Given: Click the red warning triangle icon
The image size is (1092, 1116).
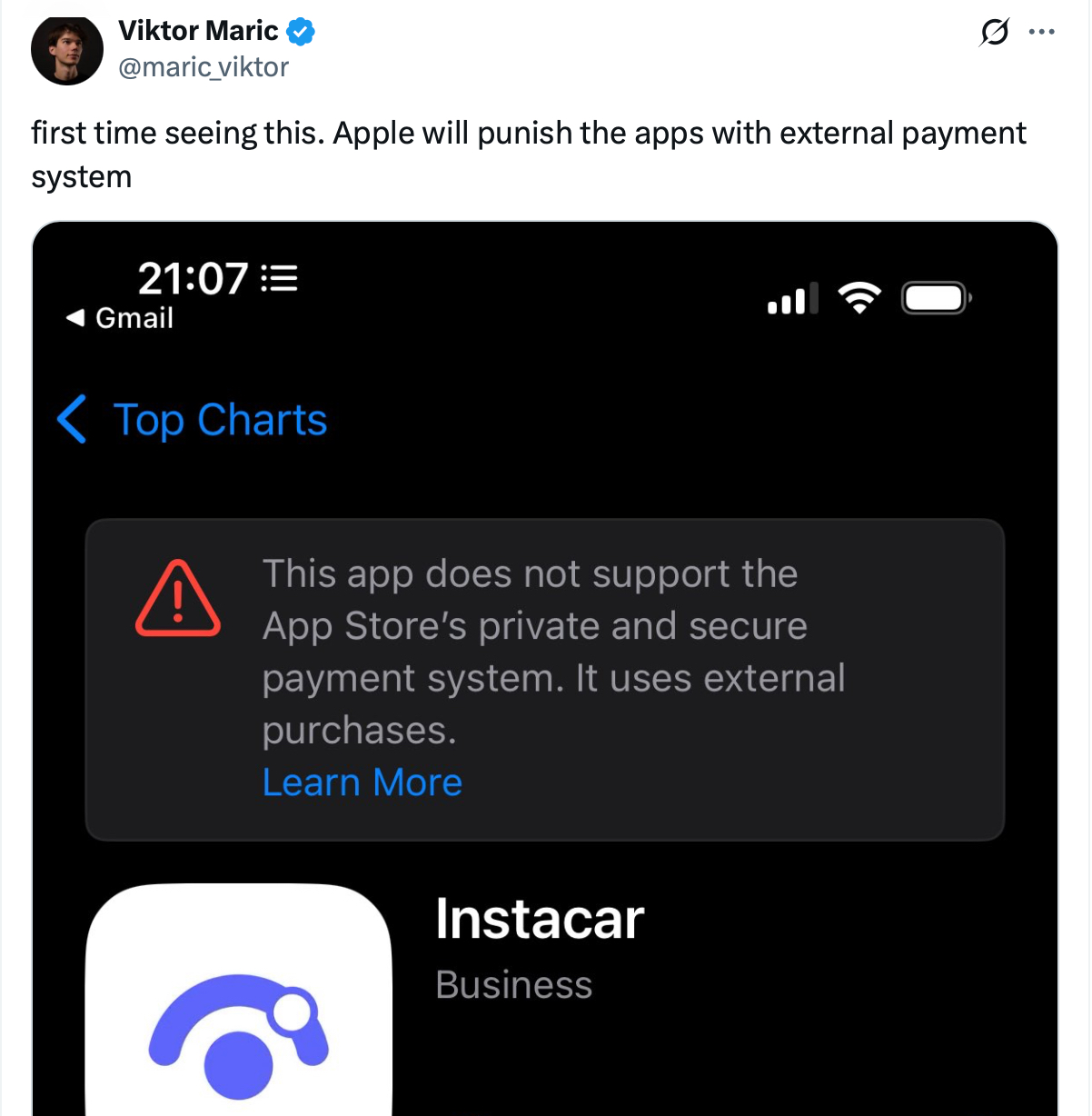Looking at the screenshot, I should coord(178,599).
